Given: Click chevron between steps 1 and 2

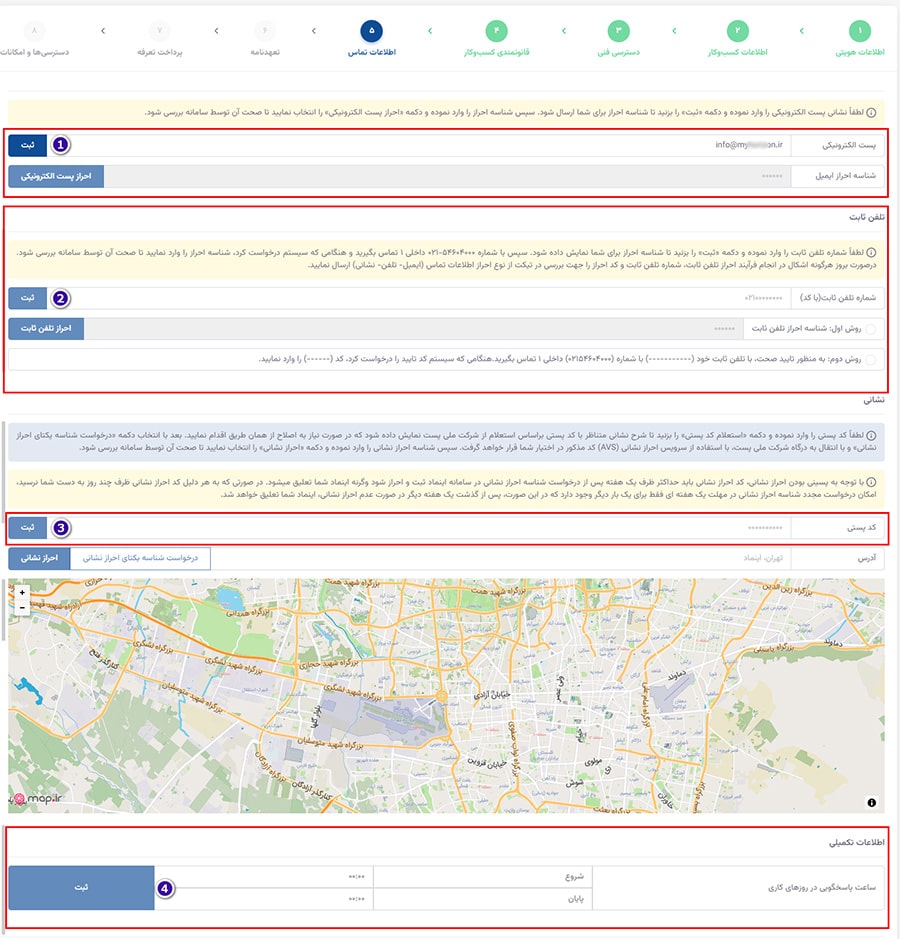Looking at the screenshot, I should (801, 31).
